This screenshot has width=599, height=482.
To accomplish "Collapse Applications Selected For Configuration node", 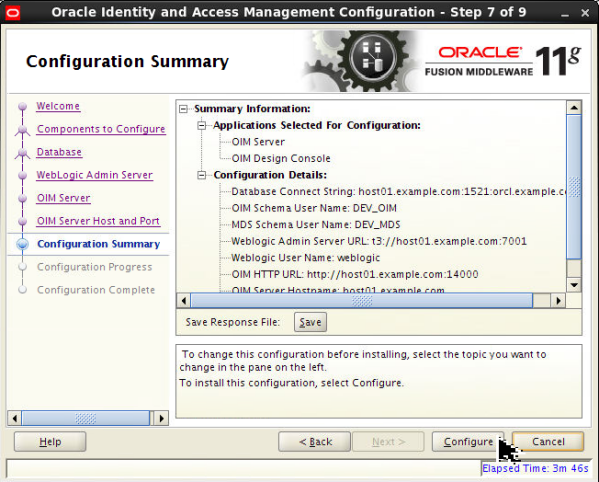I will pyautogui.click(x=202, y=126).
